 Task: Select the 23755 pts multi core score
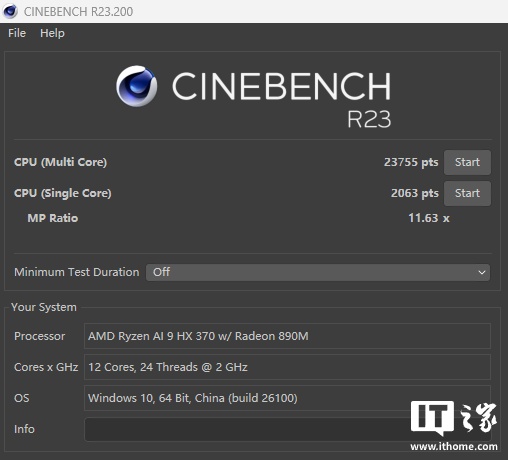pos(411,162)
